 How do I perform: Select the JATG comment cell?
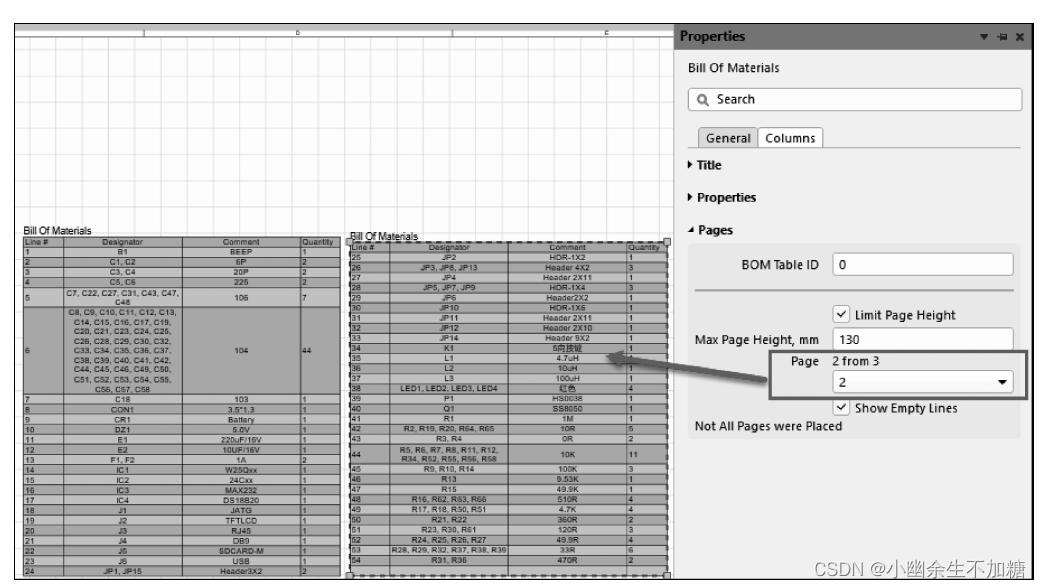(x=241, y=510)
